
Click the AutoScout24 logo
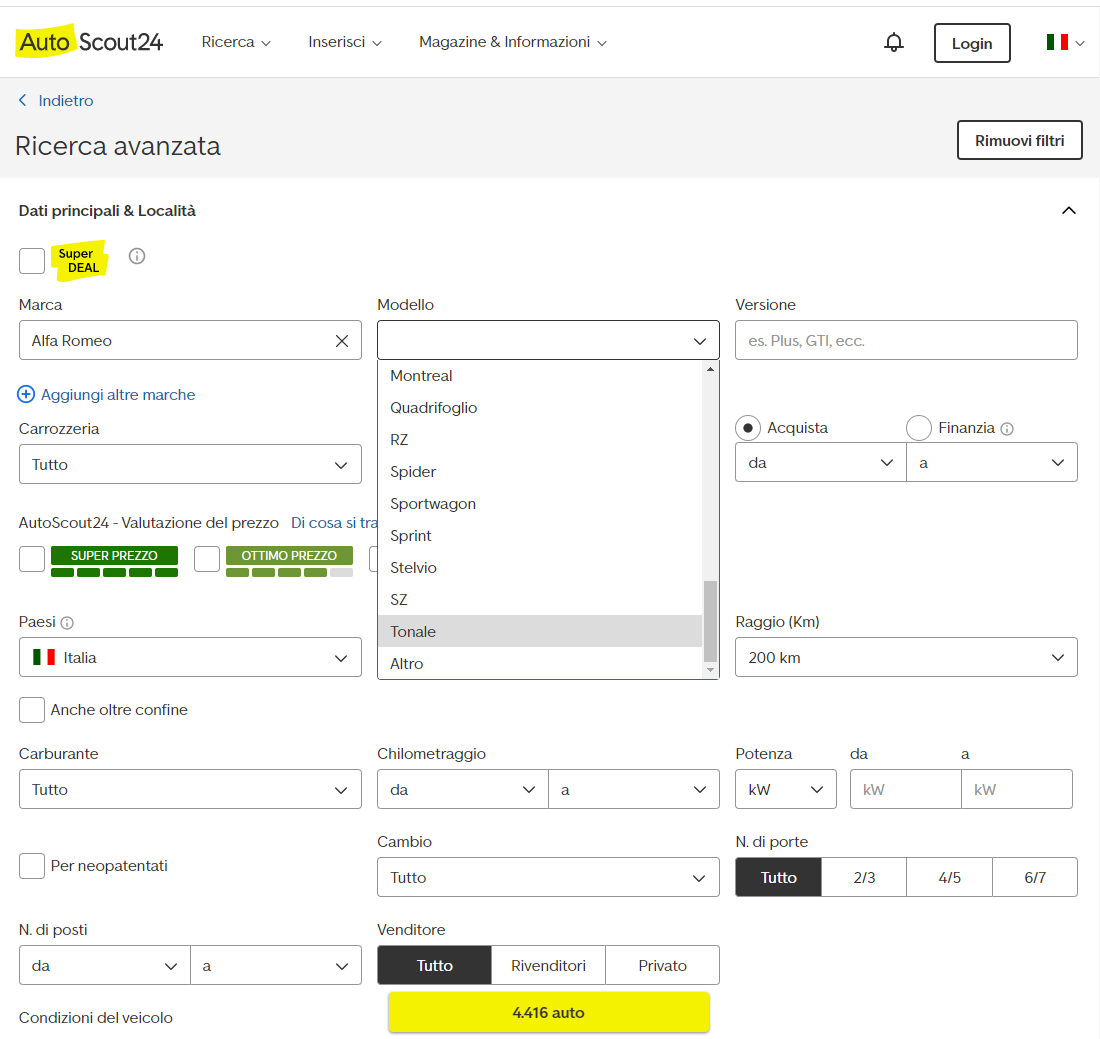coord(90,42)
